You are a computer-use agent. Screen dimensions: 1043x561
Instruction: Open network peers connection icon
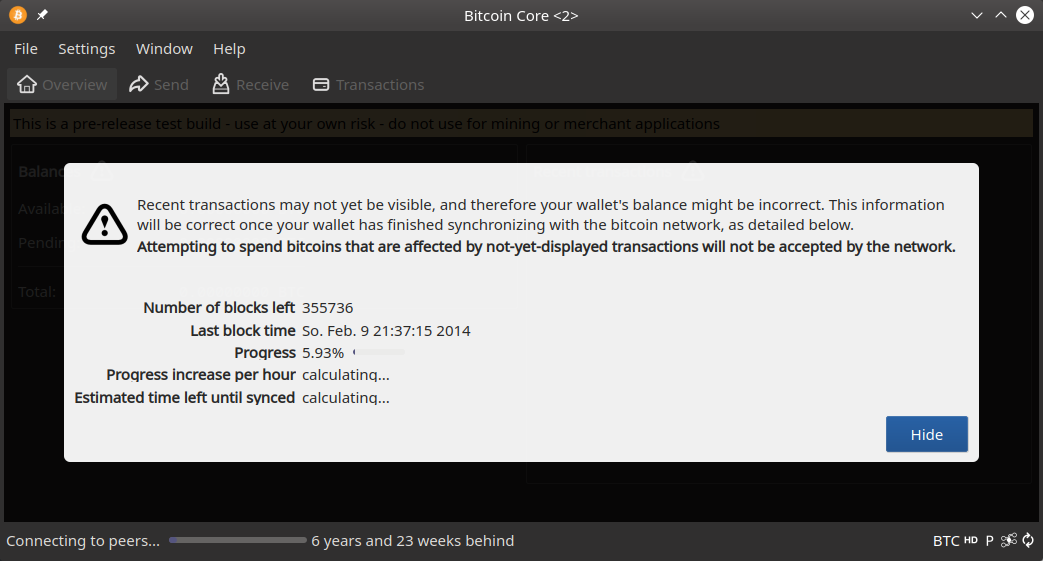pyautogui.click(x=1008, y=540)
